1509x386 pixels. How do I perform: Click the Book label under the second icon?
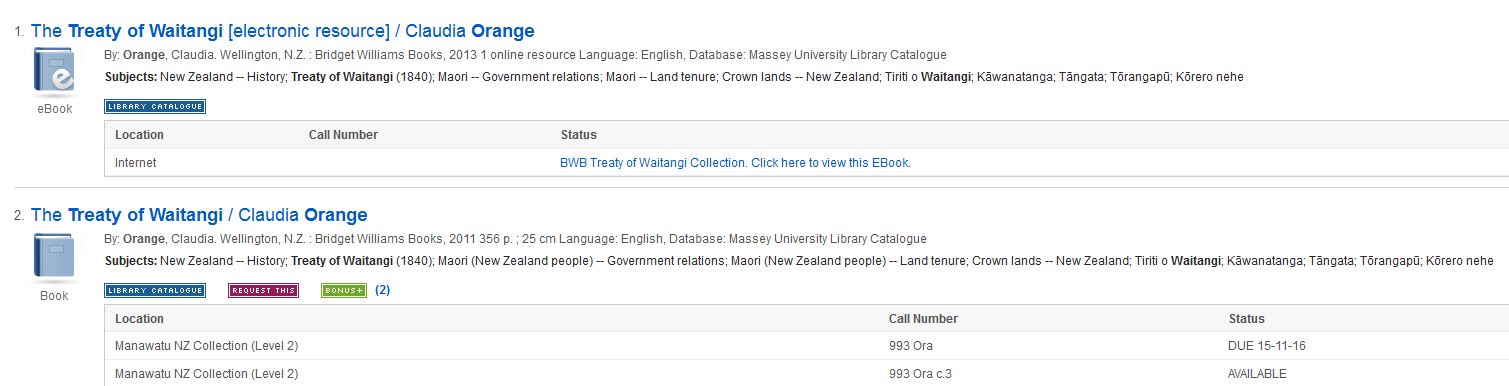(x=54, y=296)
